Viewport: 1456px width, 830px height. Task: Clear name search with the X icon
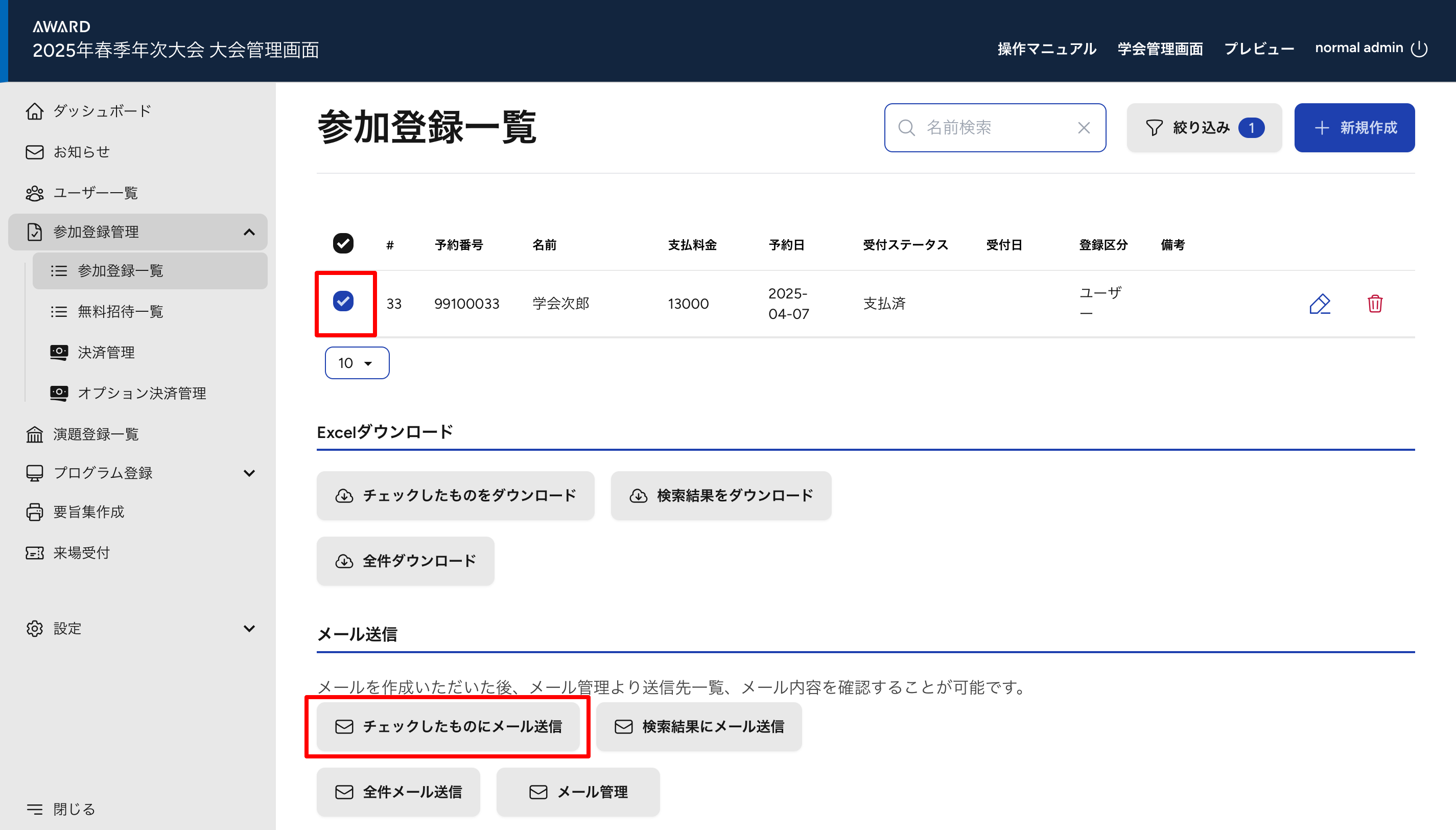click(1084, 128)
